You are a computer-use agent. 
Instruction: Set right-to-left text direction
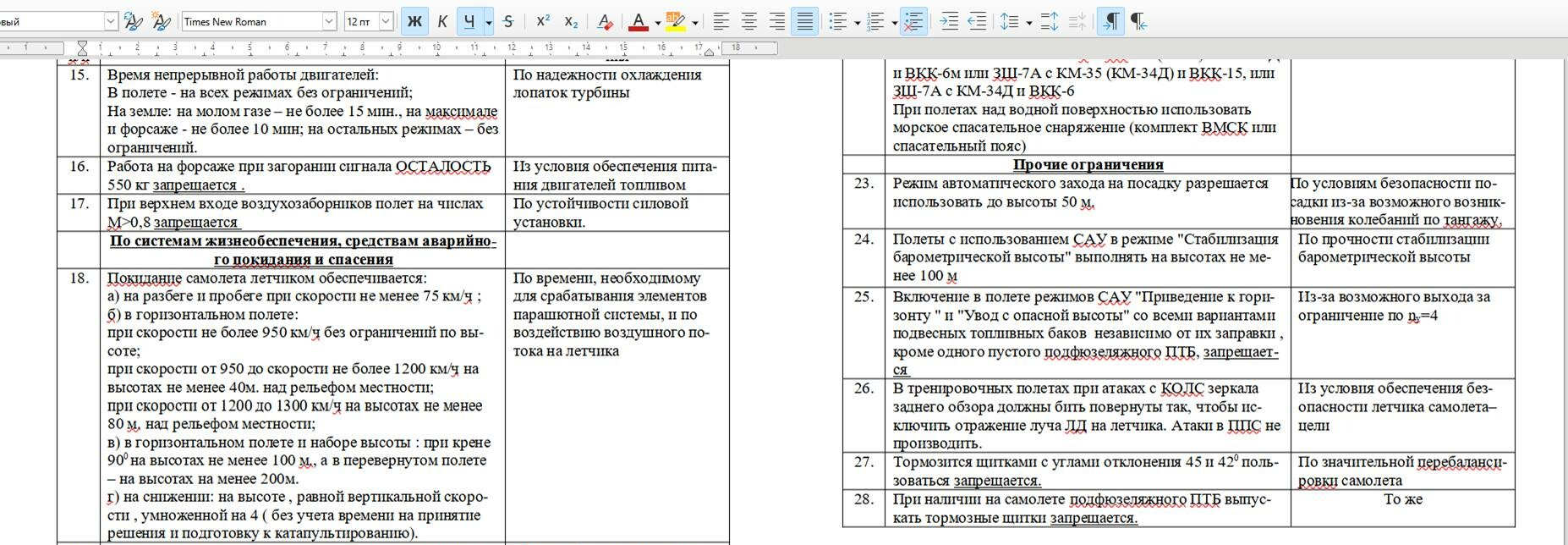pos(1139,21)
